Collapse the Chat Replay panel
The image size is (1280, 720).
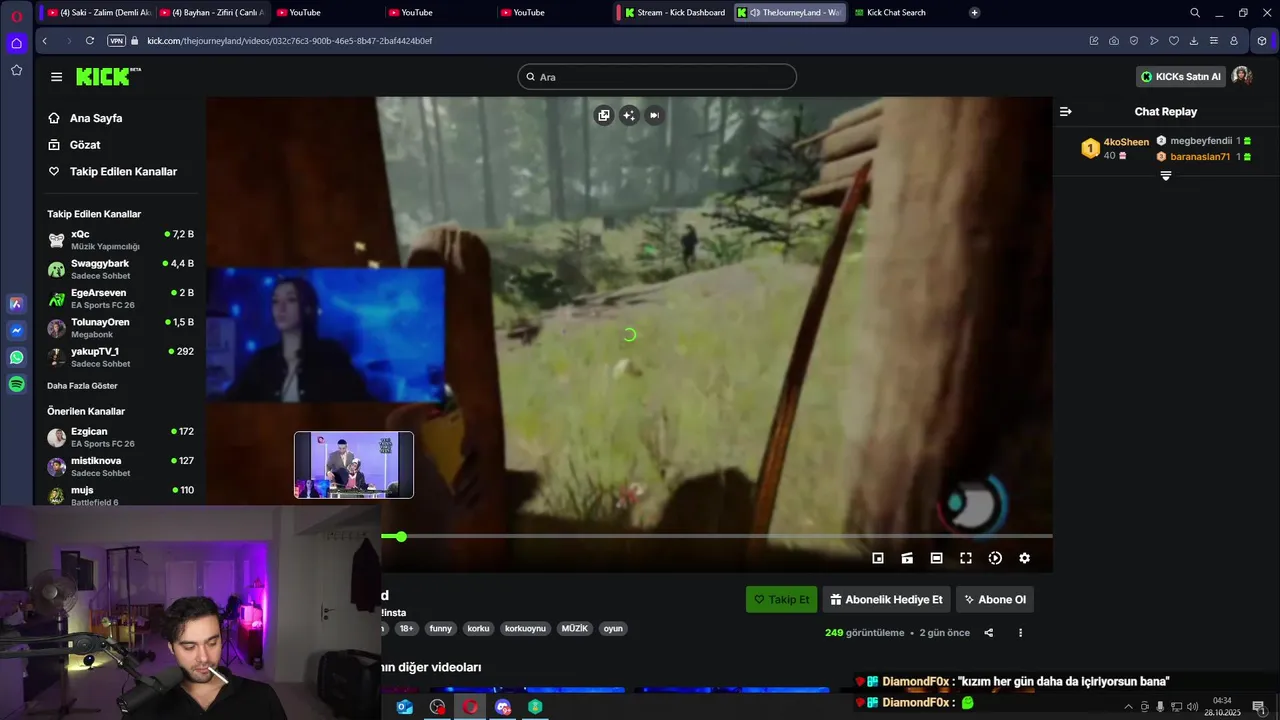point(1066,112)
